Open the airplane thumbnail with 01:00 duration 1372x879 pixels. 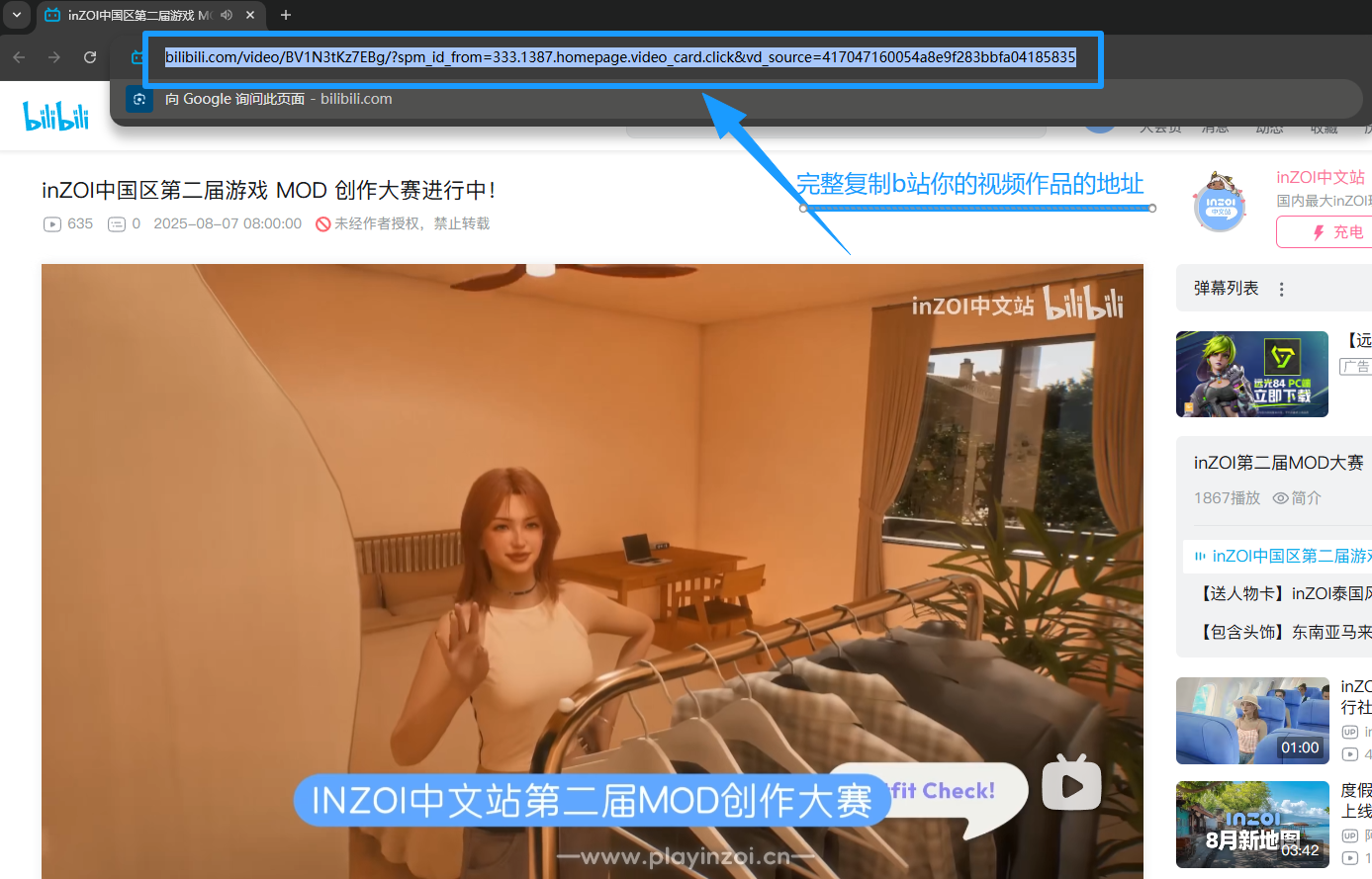pos(1252,721)
